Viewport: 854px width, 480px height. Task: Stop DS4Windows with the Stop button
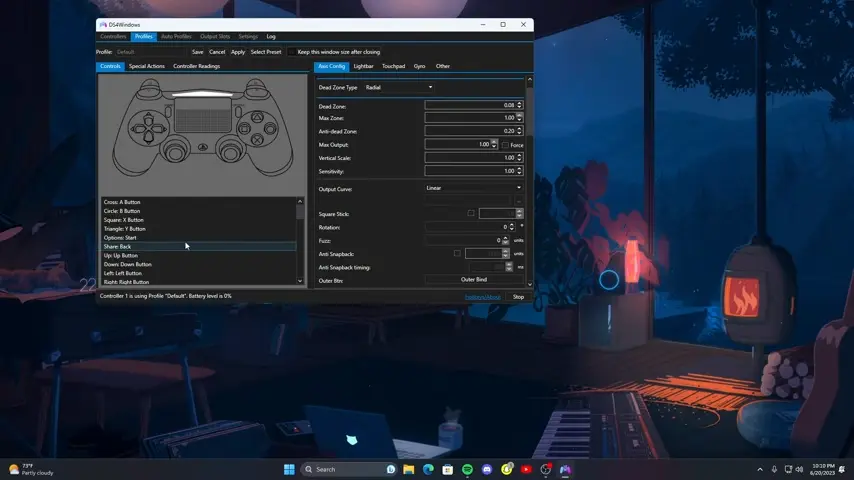coord(518,297)
